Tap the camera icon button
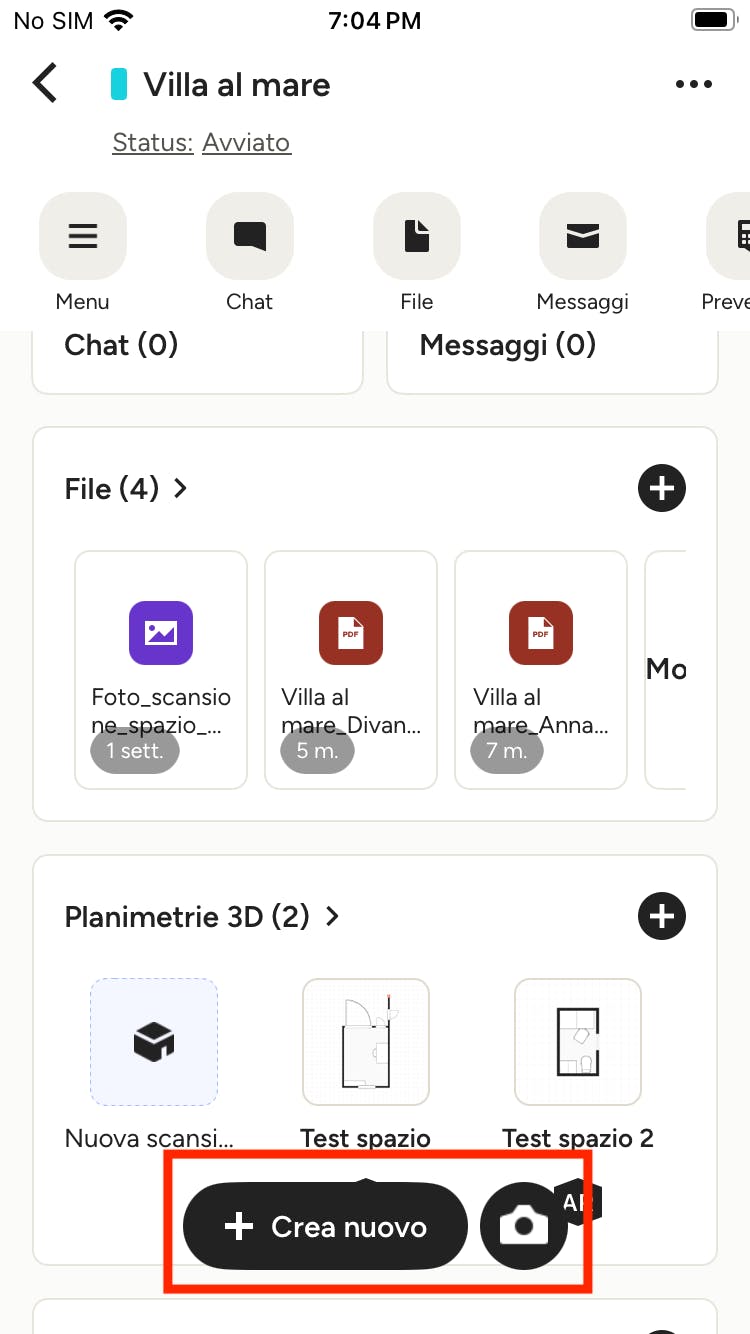This screenshot has height=1334, width=750. 524,1226
